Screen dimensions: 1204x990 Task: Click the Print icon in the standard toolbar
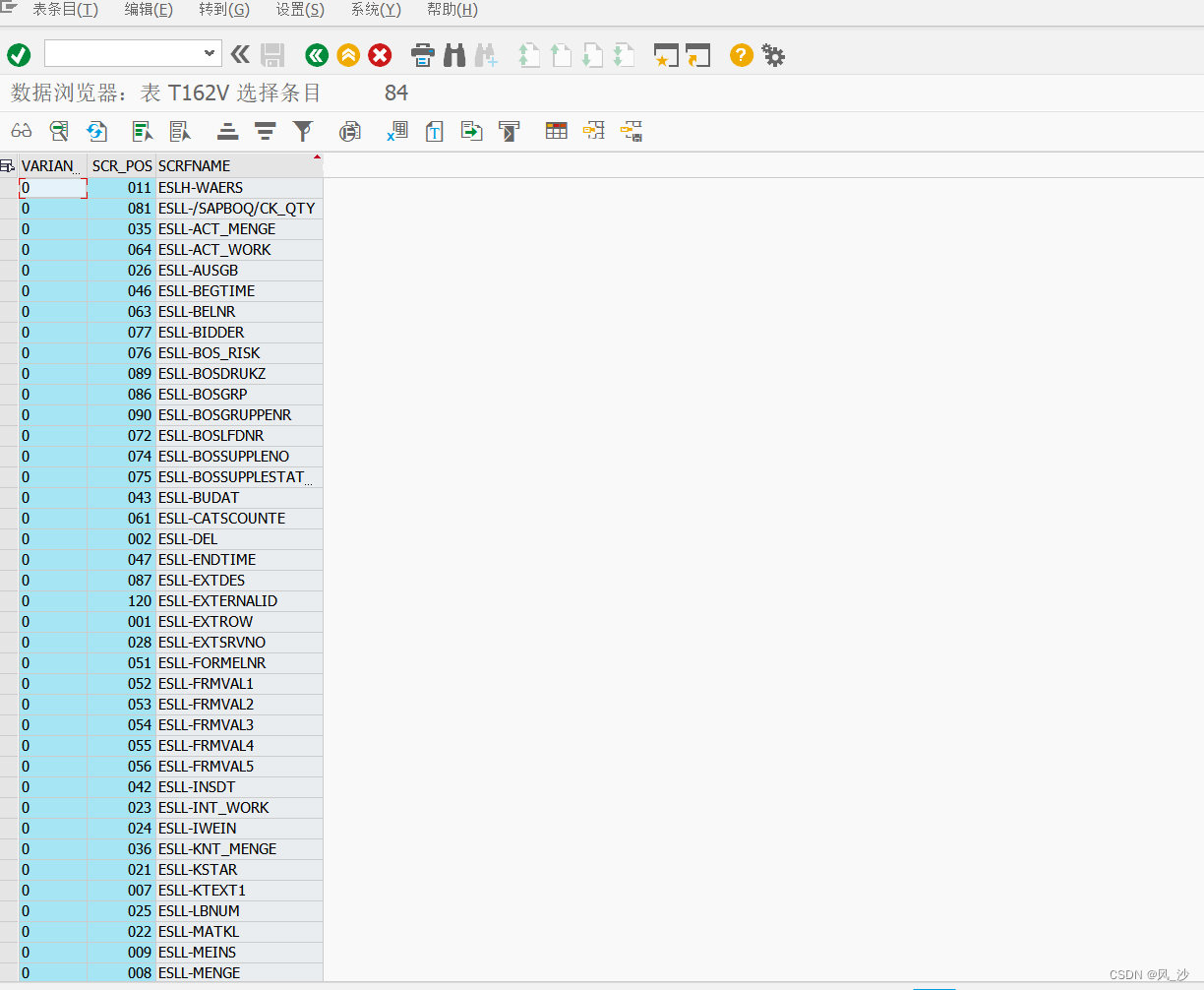423,55
